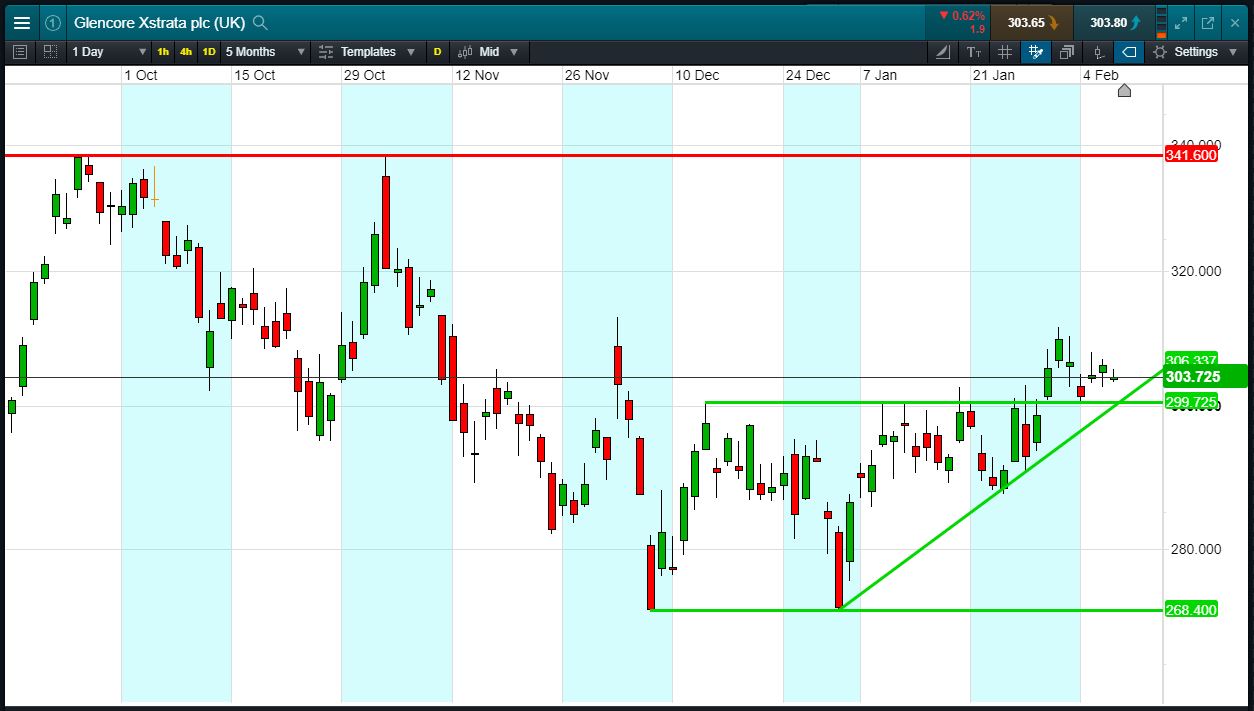Screen dimensions: 1254x711
Task: Click the client sentiment bar indicator
Action: (x=1160, y=22)
